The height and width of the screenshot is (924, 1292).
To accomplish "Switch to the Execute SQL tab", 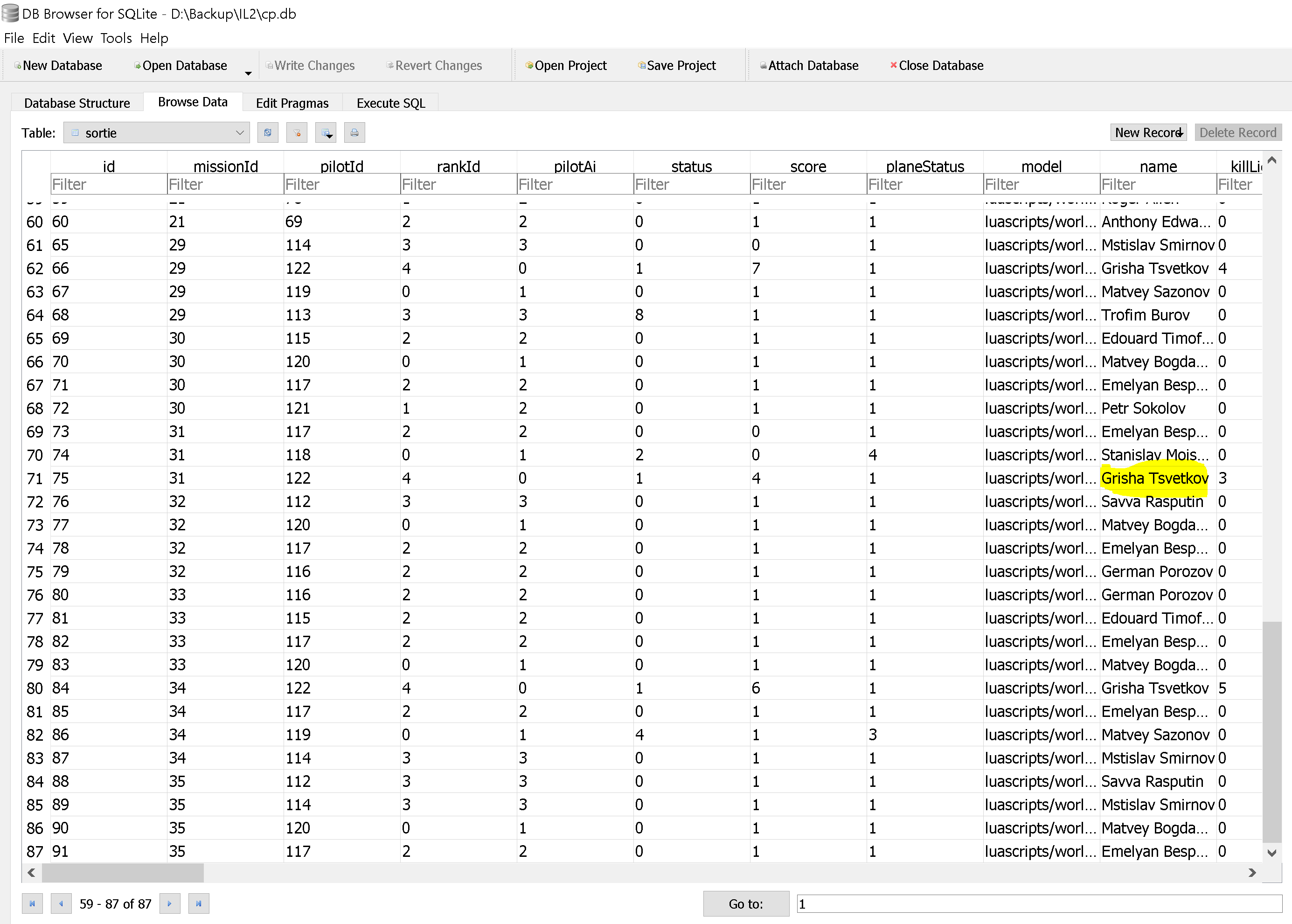I will (x=390, y=103).
